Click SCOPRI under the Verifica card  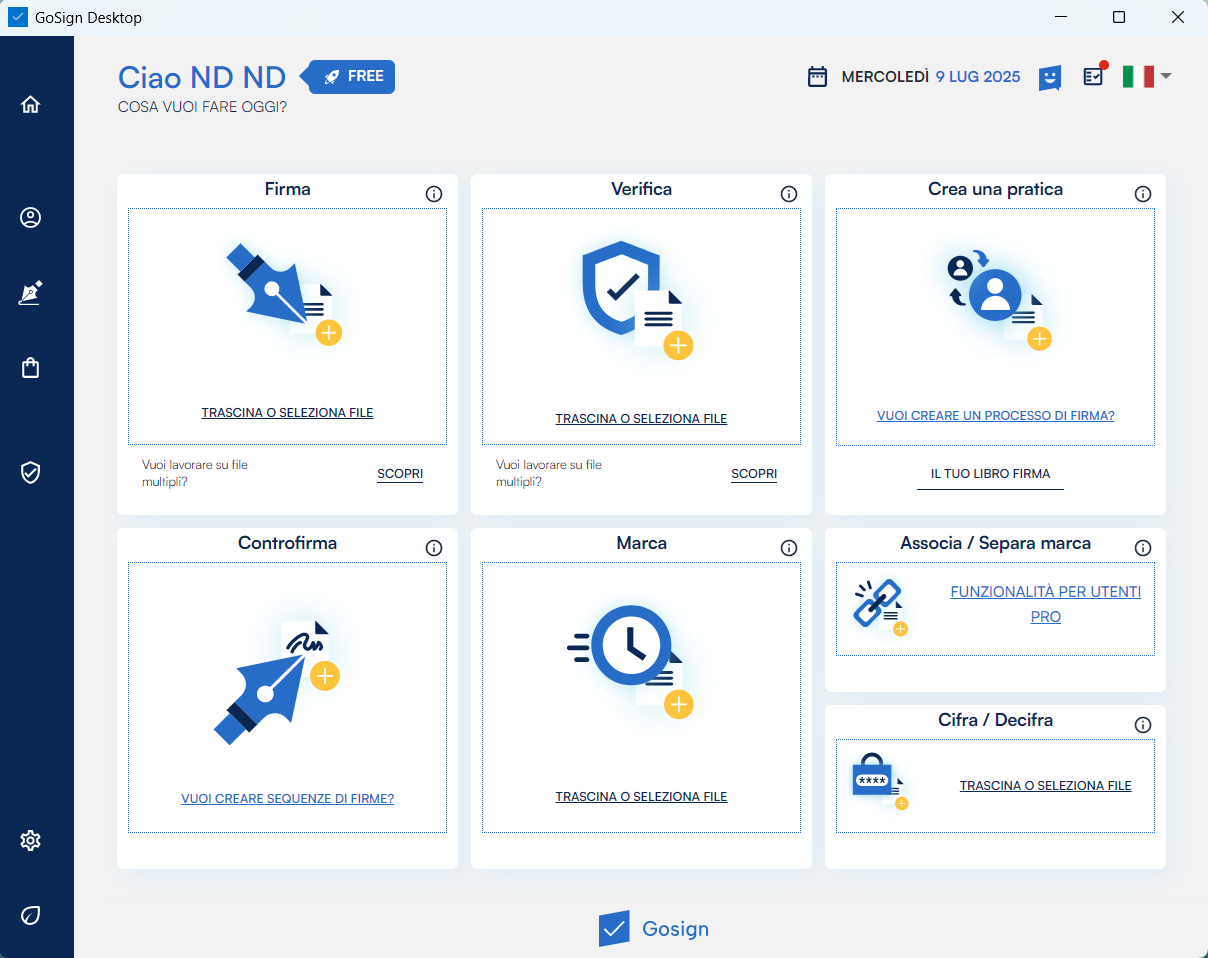pos(754,474)
